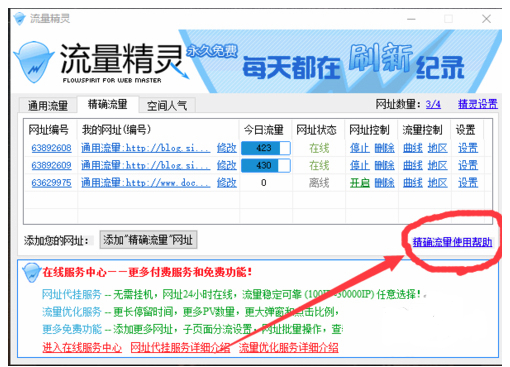The image size is (510, 367).
Task: View 曲线 for row 63892609
Action: point(413,165)
